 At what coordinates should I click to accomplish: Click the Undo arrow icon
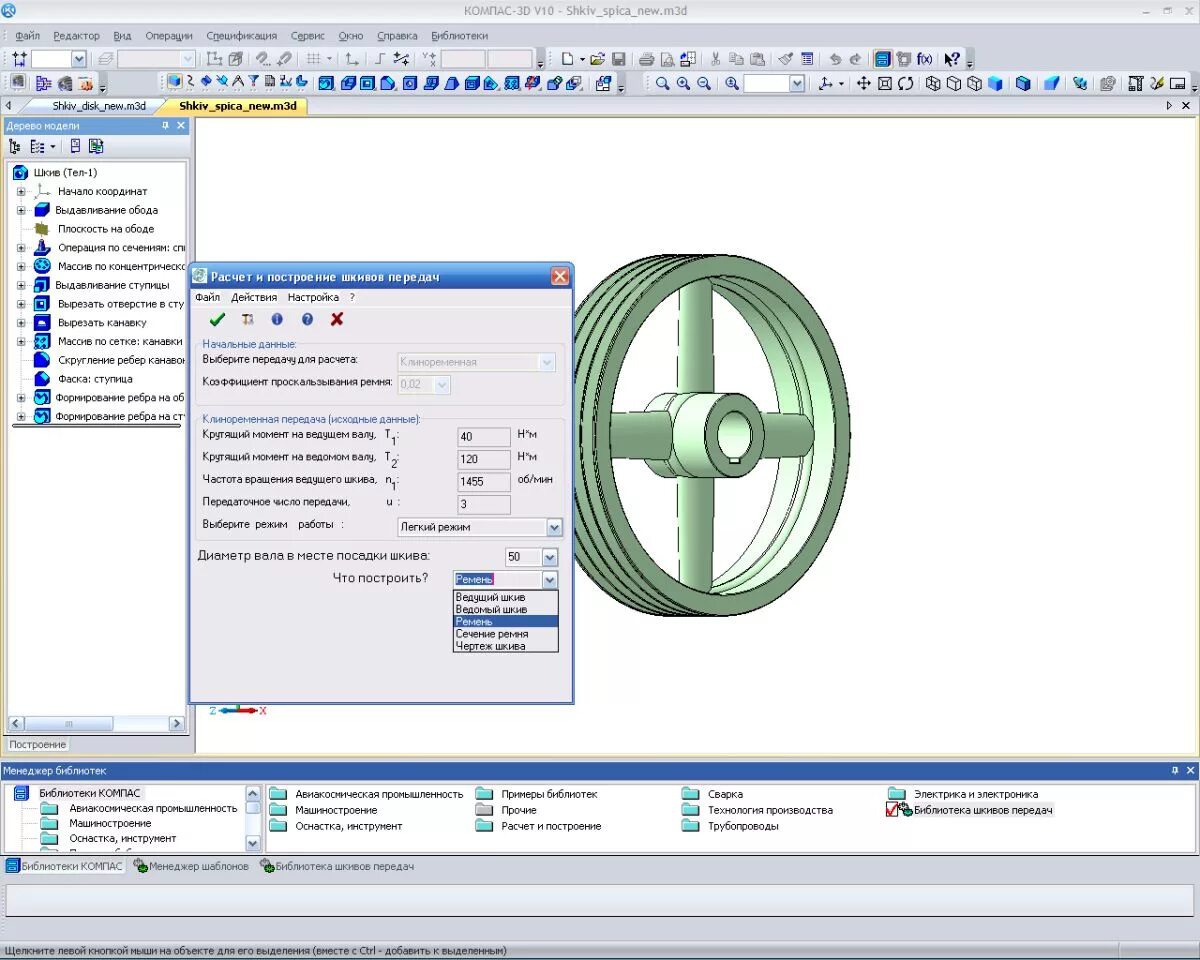[836, 59]
